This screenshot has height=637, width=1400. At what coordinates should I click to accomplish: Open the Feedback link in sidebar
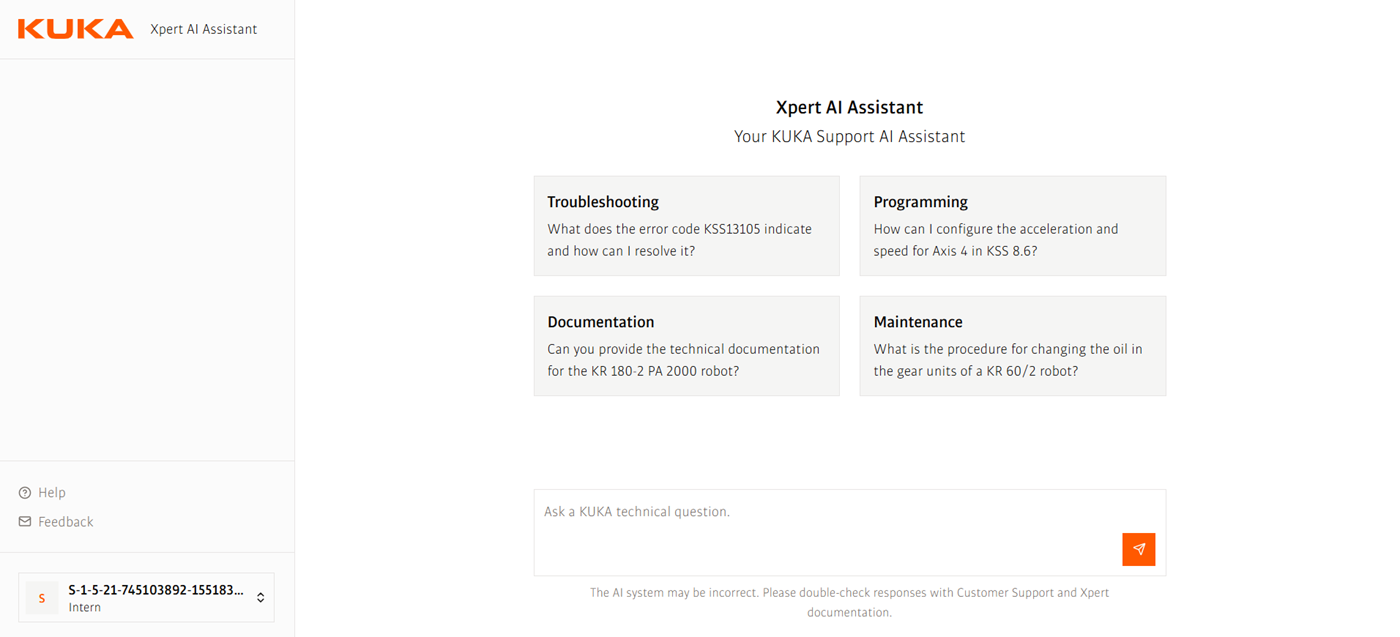point(56,522)
